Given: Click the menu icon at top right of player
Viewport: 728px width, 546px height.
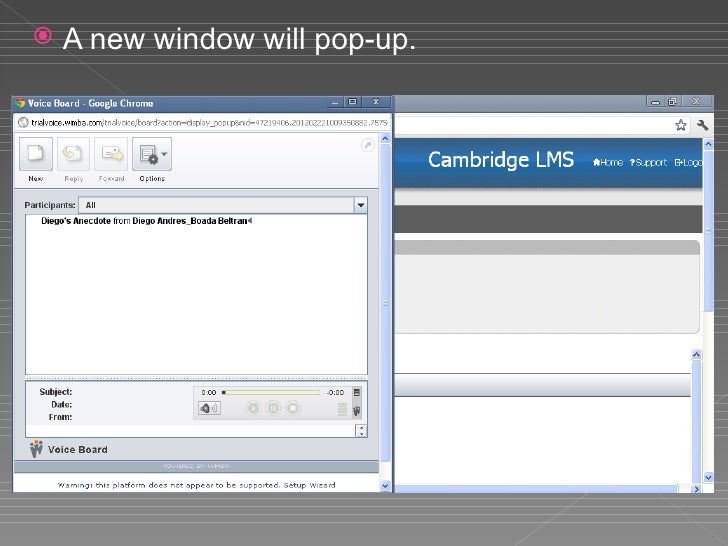Looking at the screenshot, I should pyautogui.click(x=357, y=393).
